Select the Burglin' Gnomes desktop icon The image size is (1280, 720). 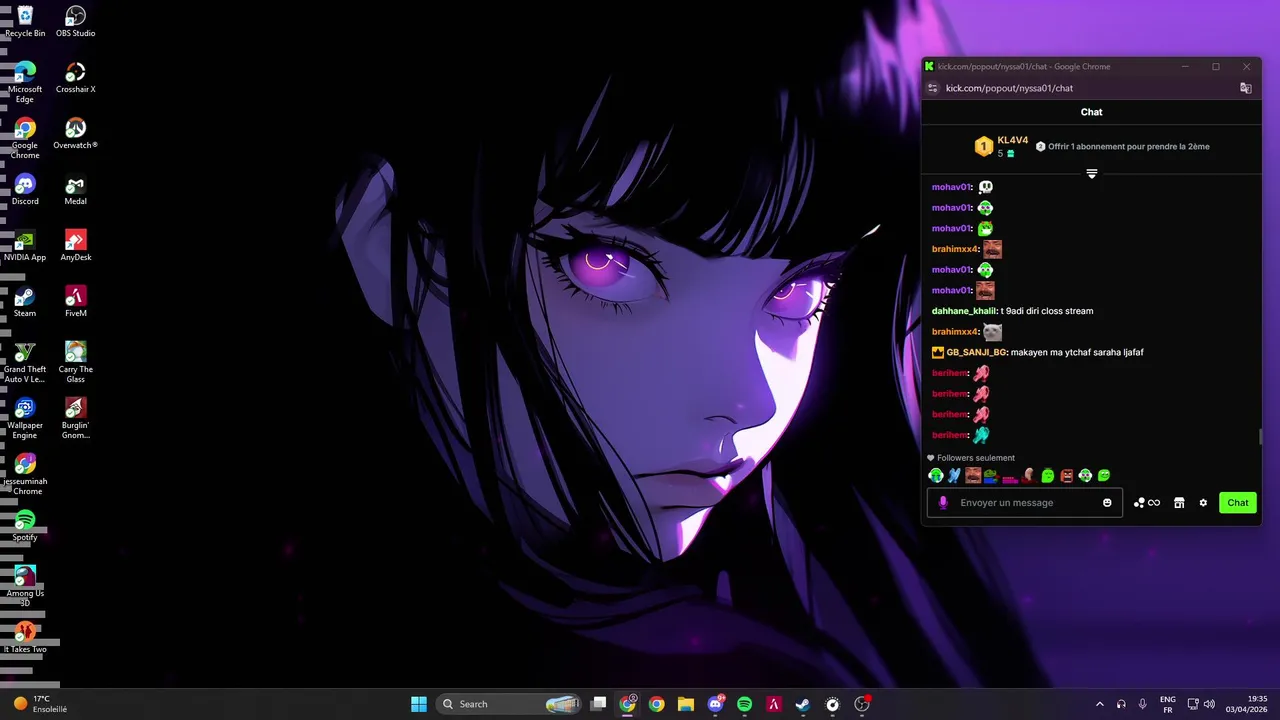pos(75,418)
